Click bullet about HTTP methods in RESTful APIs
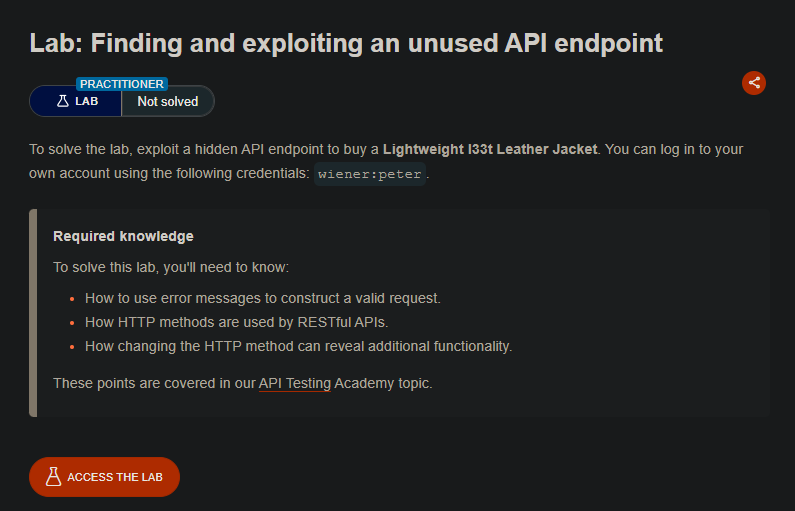This screenshot has height=511, width=795. (x=236, y=322)
